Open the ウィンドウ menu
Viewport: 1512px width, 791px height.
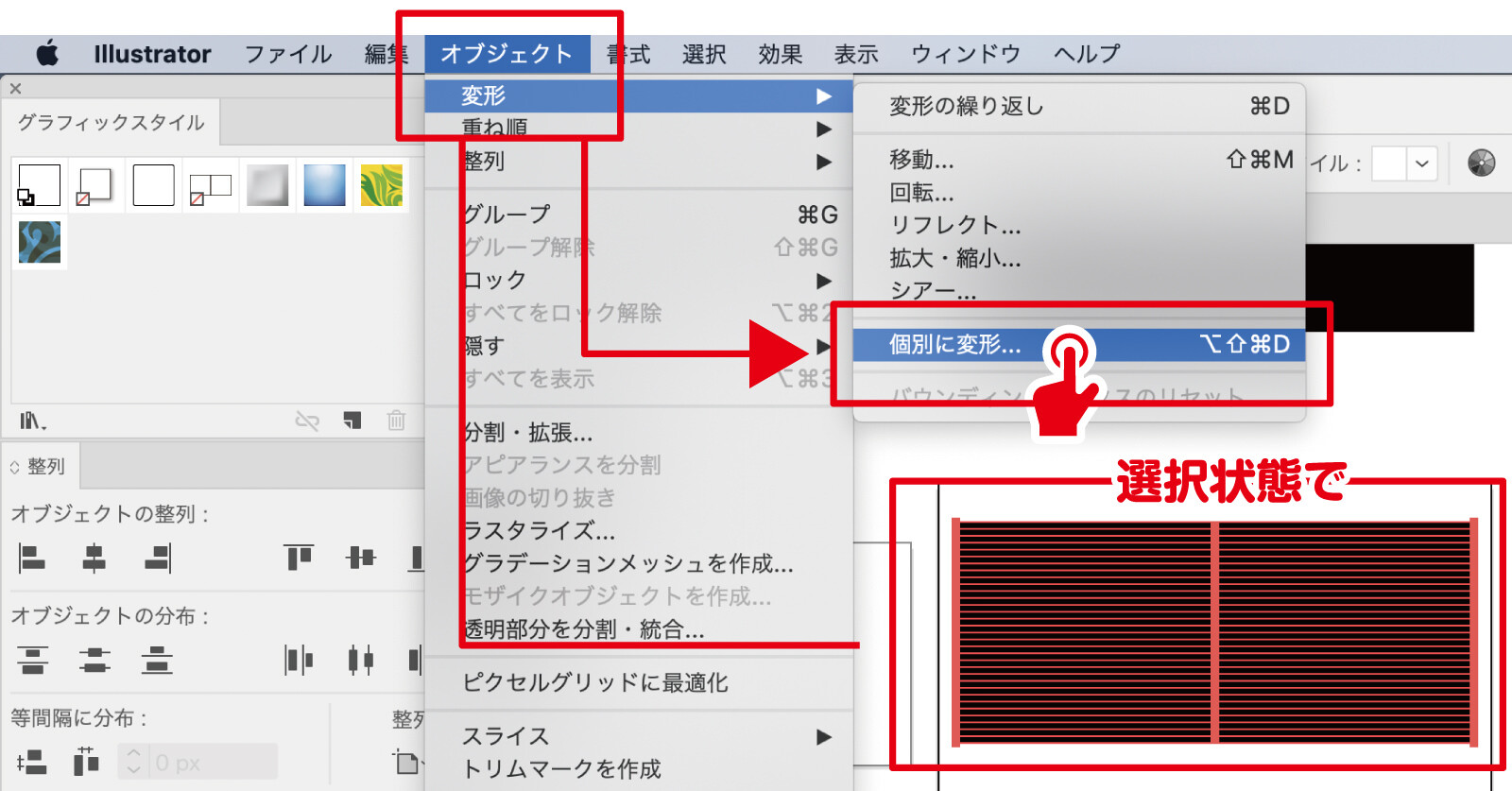965,54
